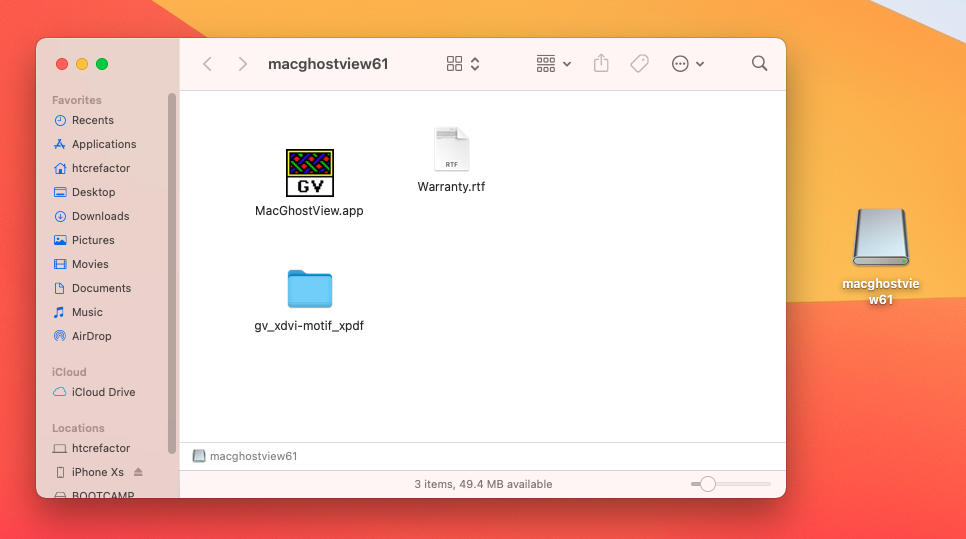Viewport: 966px width, 539px height.
Task: Click the icon size slider knob
Action: (x=707, y=484)
